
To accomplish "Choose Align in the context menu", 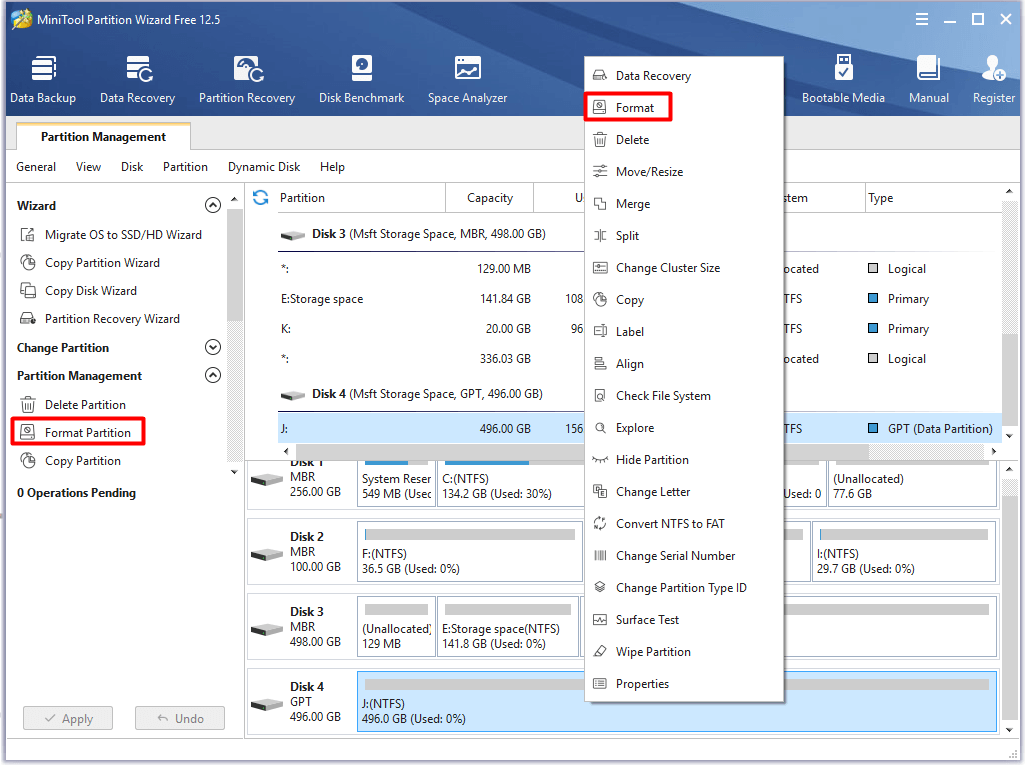I will (684, 364).
